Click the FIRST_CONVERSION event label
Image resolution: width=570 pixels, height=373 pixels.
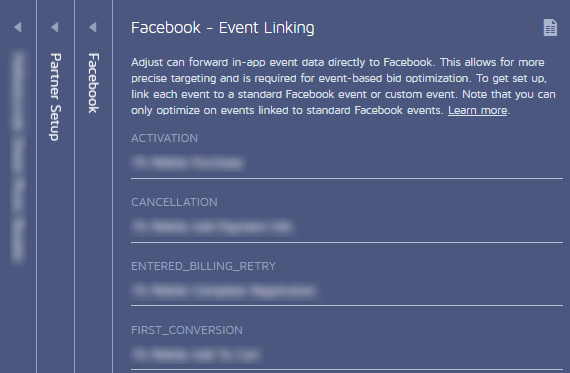(186, 330)
